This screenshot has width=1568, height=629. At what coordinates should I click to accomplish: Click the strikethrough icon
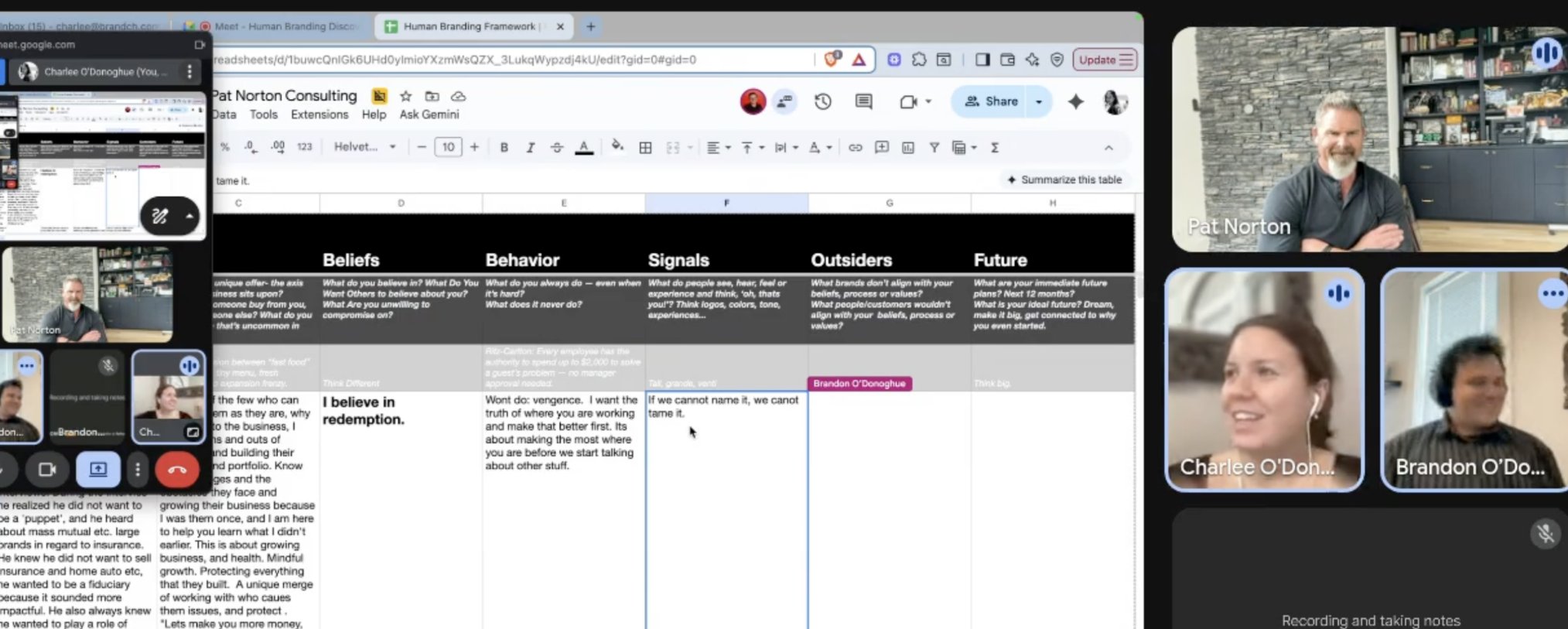point(556,147)
